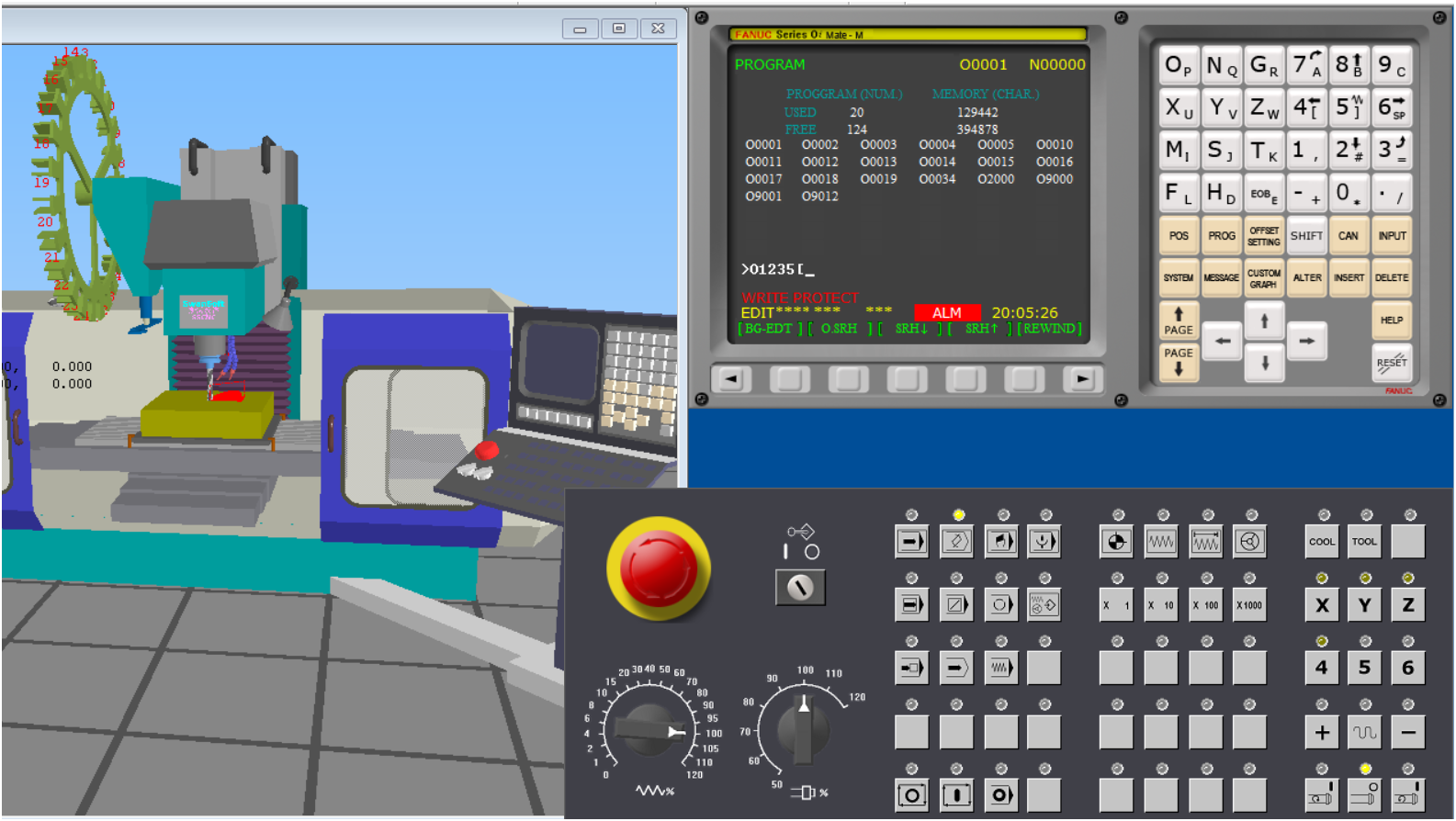Screen dimensions: 1456x821
Task: Click the spindle stop button with lit indicator
Action: (x=1365, y=795)
